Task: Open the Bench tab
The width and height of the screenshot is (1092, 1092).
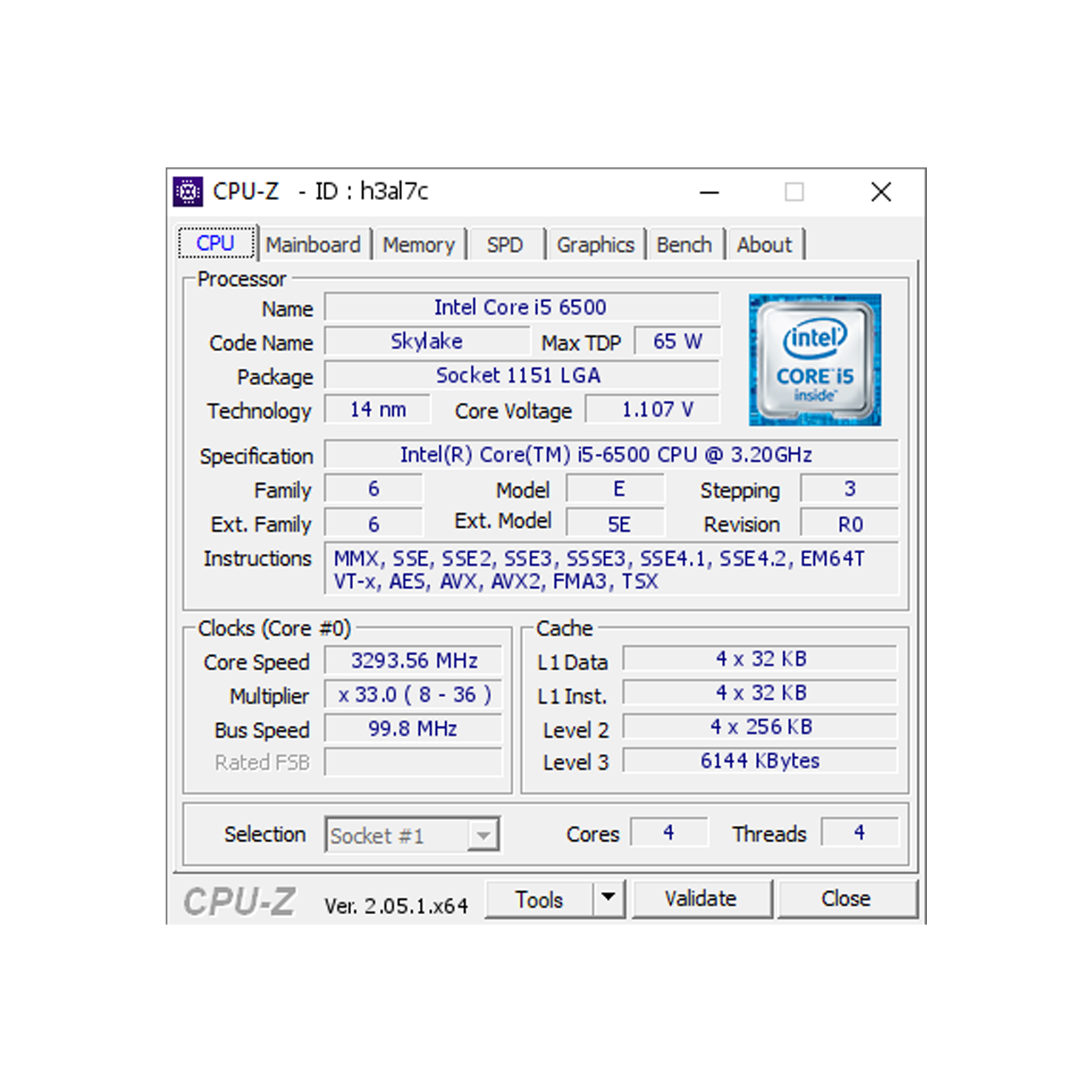Action: 684,244
